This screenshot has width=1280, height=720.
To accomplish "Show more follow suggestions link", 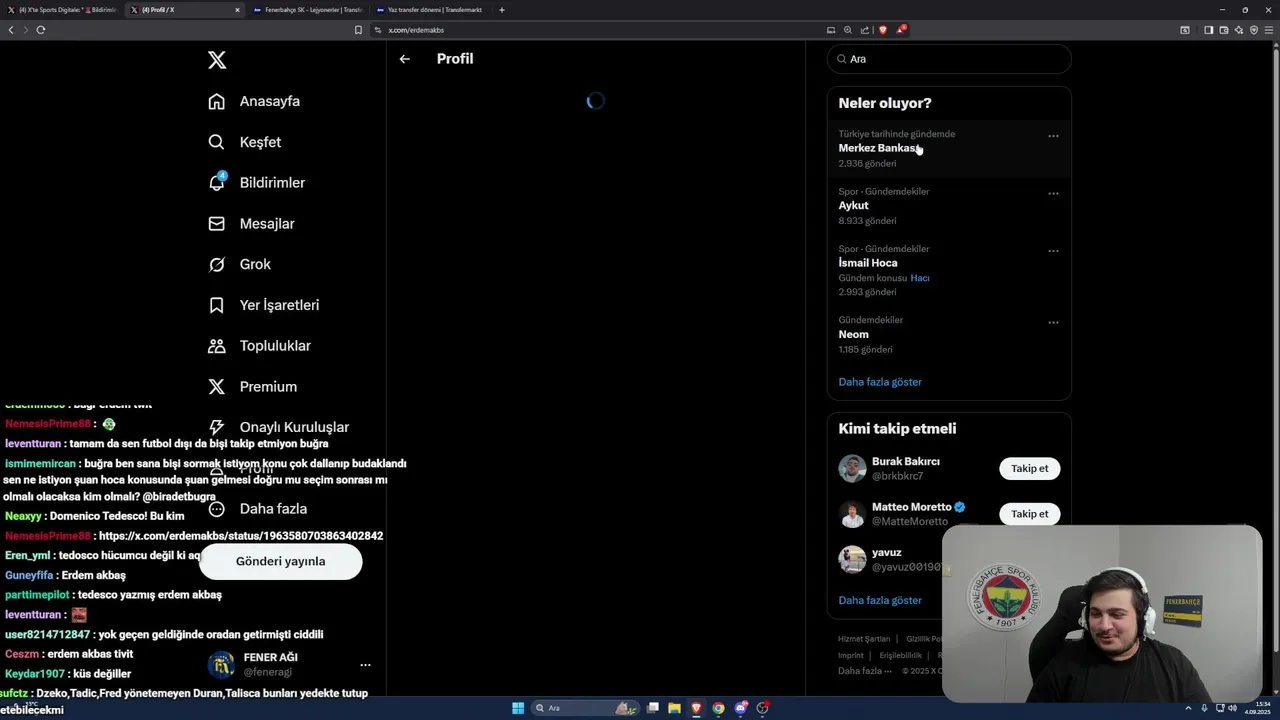I will (x=880, y=600).
